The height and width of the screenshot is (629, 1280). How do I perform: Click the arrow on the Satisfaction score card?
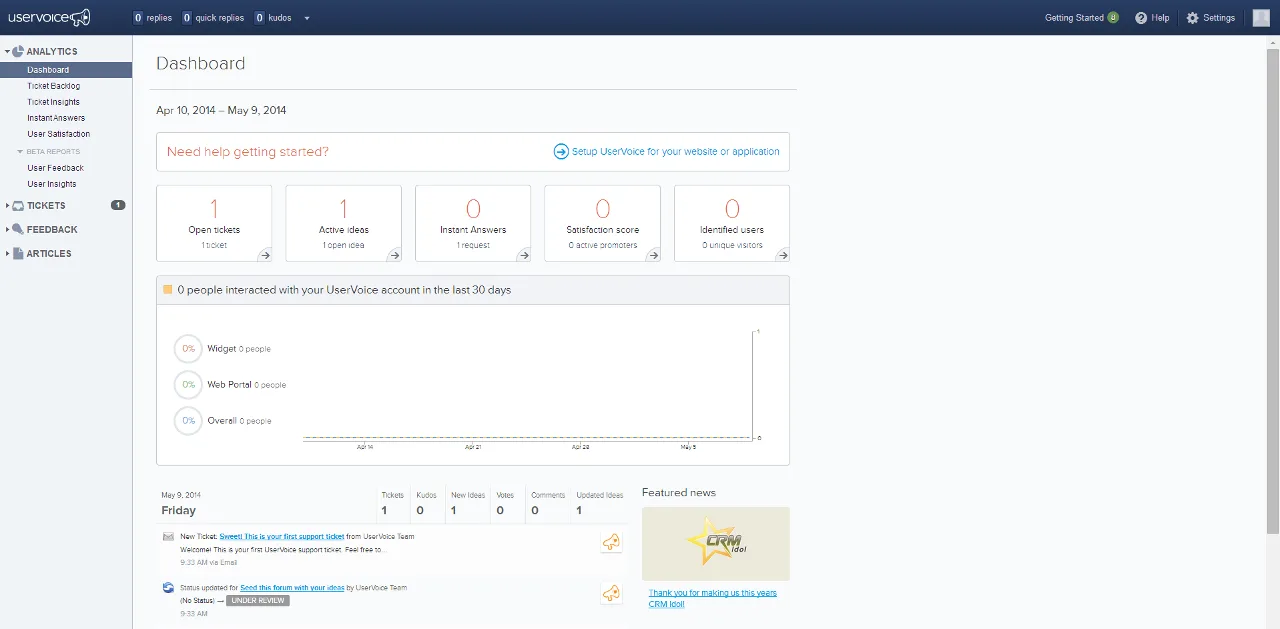[x=653, y=255]
